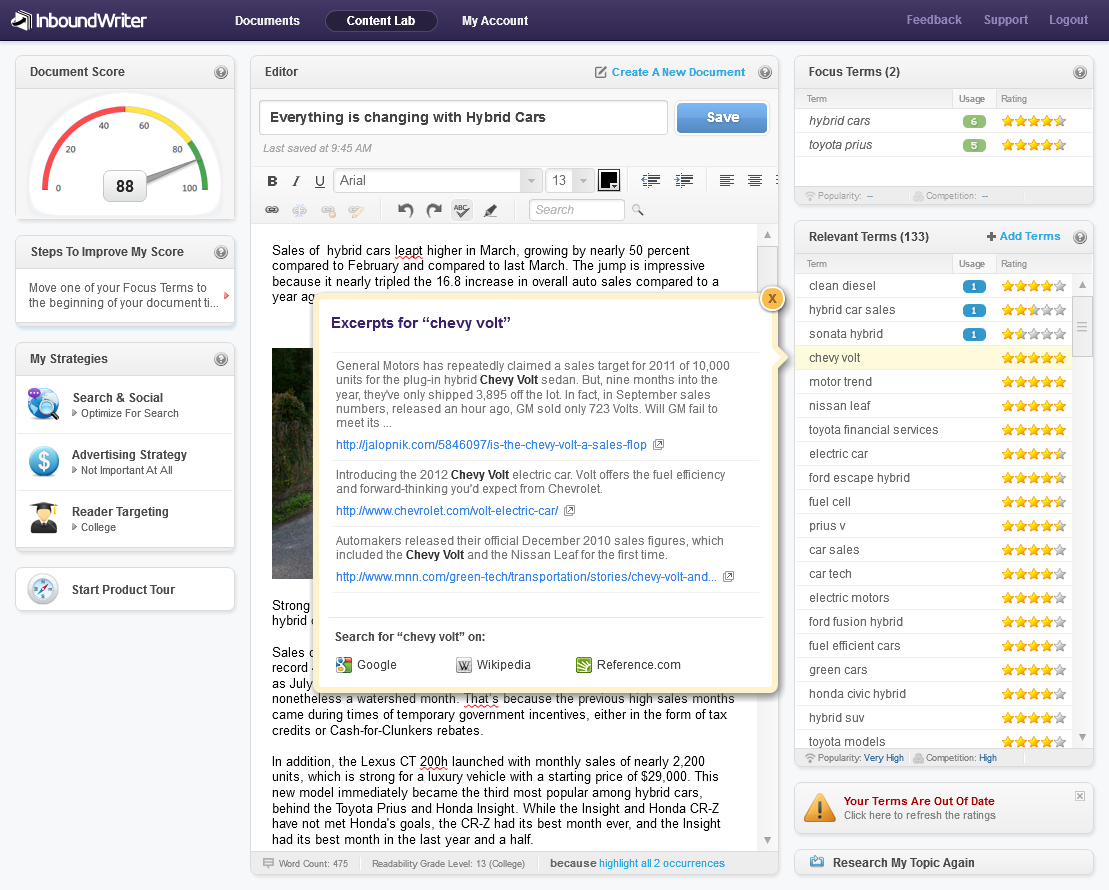Click the outdent icon in the editor toolbar
This screenshot has height=890, width=1109.
coord(651,180)
